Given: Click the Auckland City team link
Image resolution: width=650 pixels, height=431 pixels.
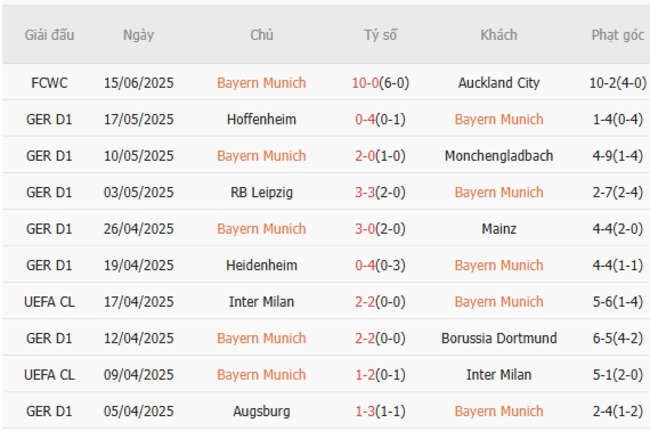Looking at the screenshot, I should [498, 83].
